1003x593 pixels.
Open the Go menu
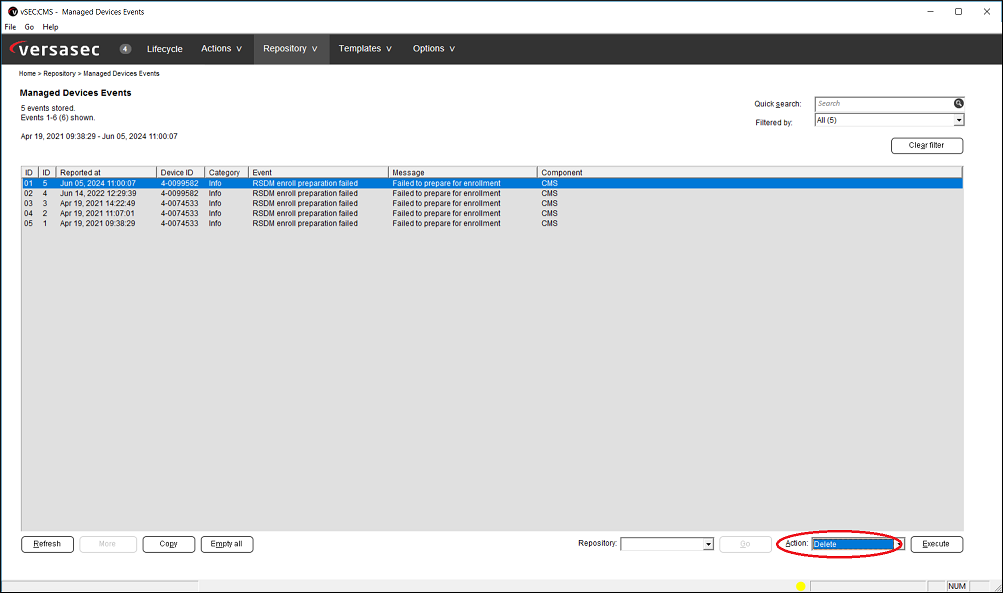[29, 27]
